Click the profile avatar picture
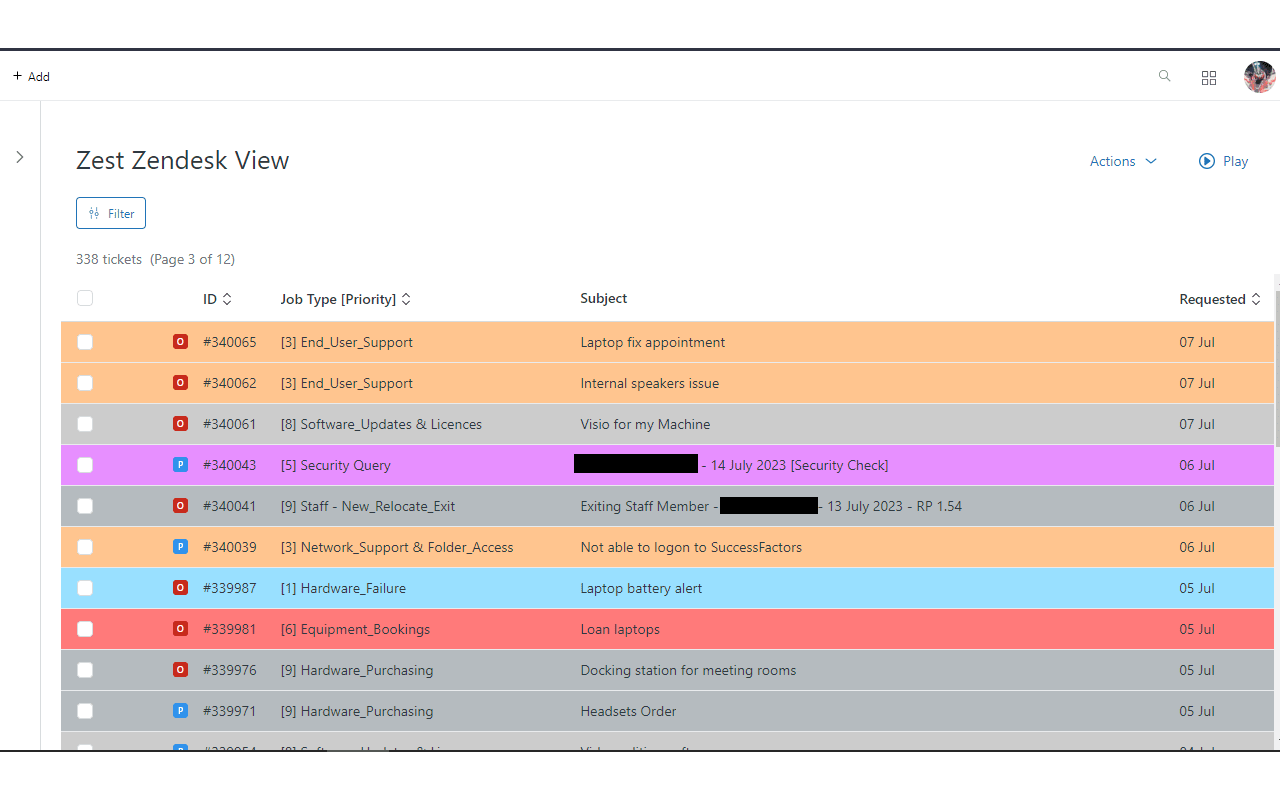This screenshot has width=1280, height=800. pyautogui.click(x=1259, y=76)
